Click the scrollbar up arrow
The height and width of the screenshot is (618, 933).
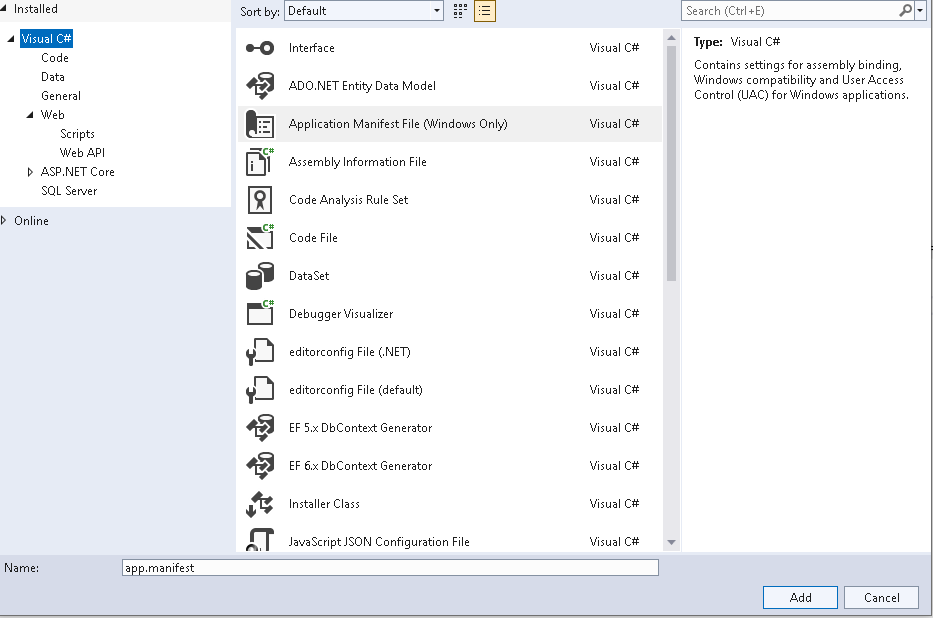click(672, 38)
